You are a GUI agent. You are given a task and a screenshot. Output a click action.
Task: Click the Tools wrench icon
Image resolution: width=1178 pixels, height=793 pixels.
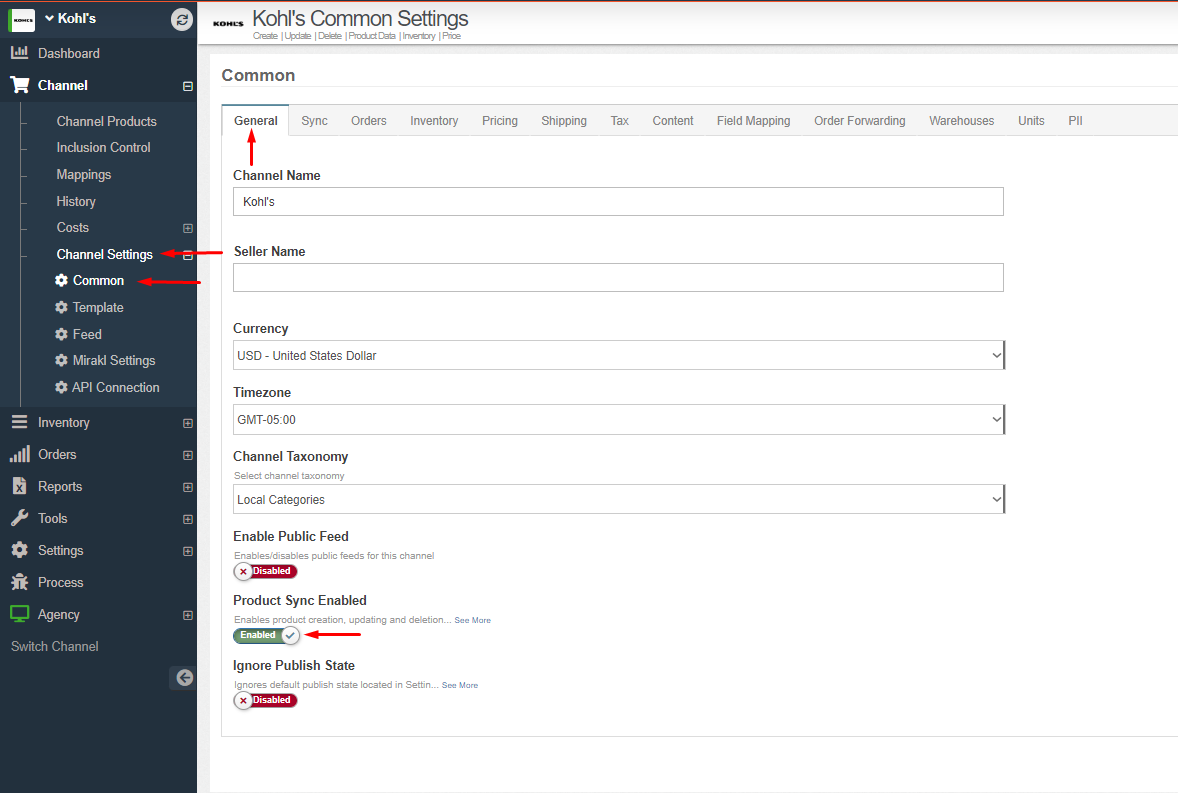20,518
